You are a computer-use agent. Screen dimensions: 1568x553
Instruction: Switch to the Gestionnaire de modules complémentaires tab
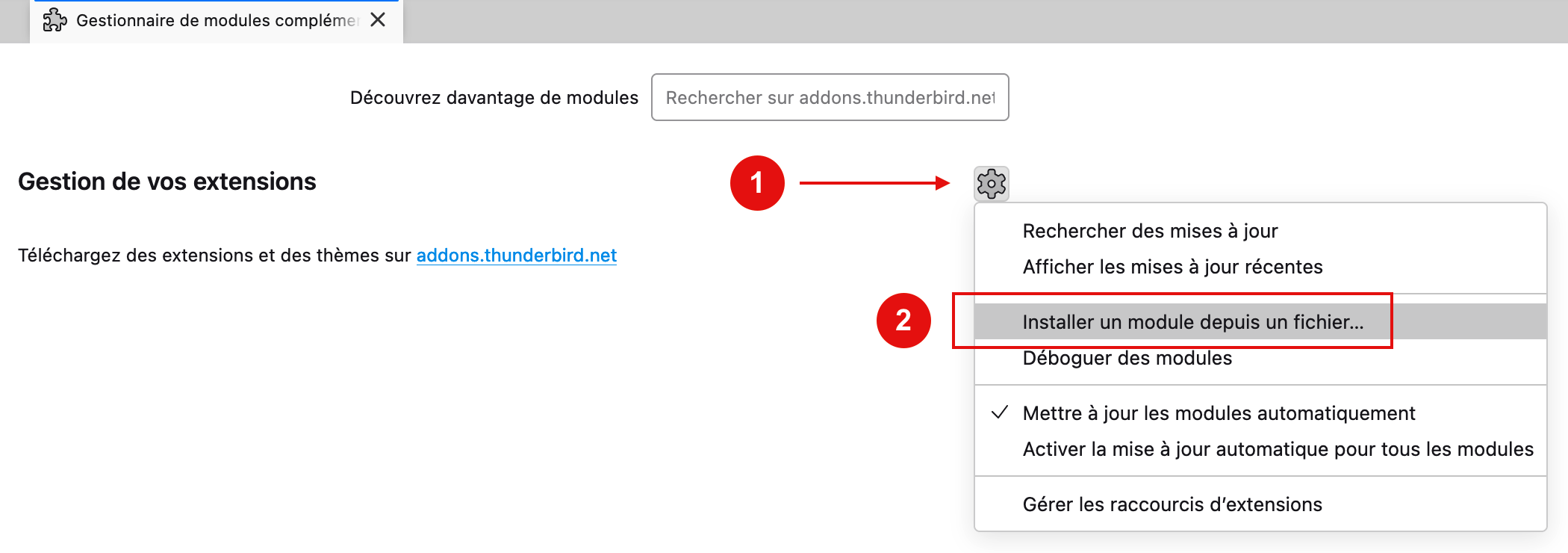tap(217, 21)
